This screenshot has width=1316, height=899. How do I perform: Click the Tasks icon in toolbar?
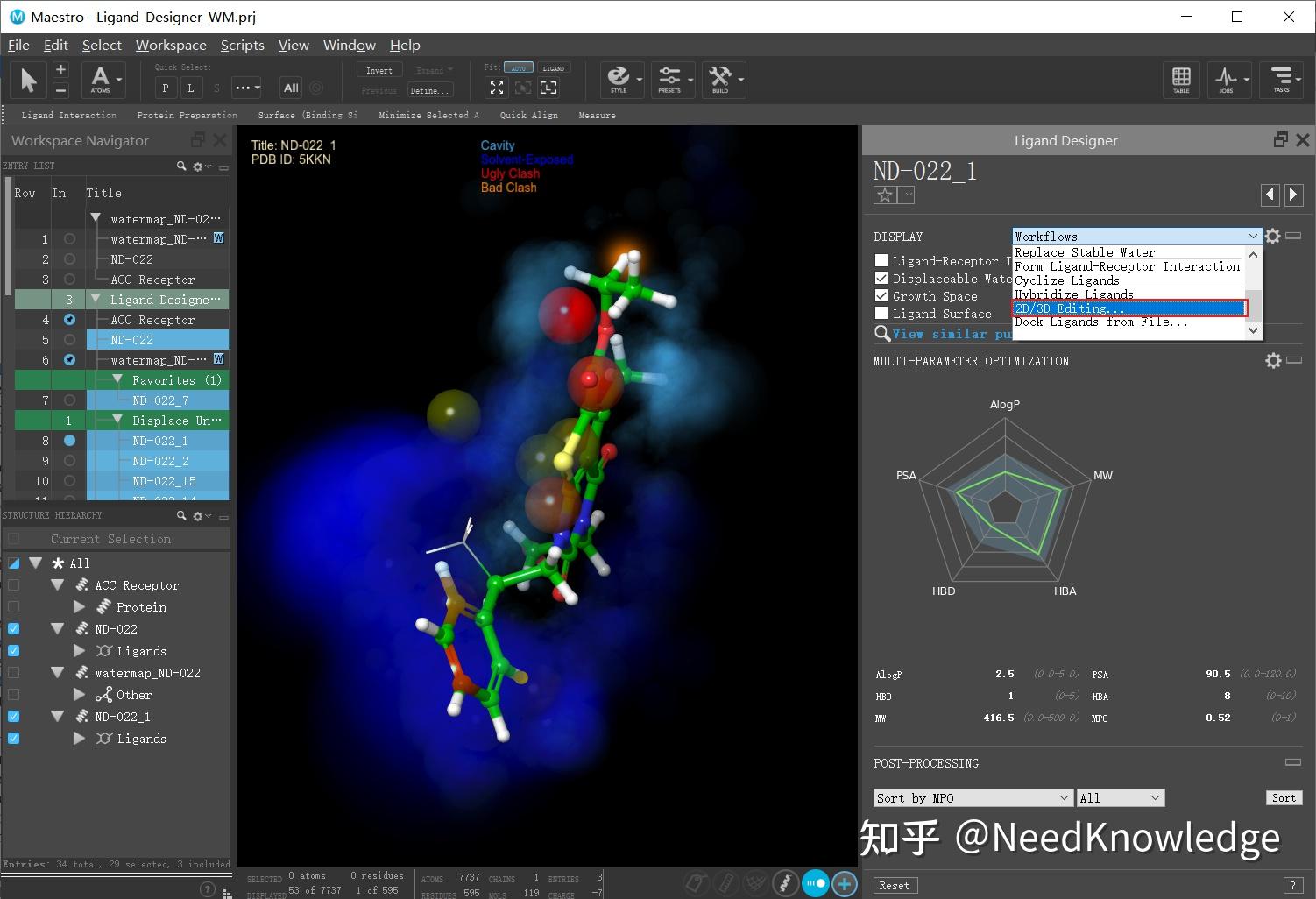pos(1282,80)
